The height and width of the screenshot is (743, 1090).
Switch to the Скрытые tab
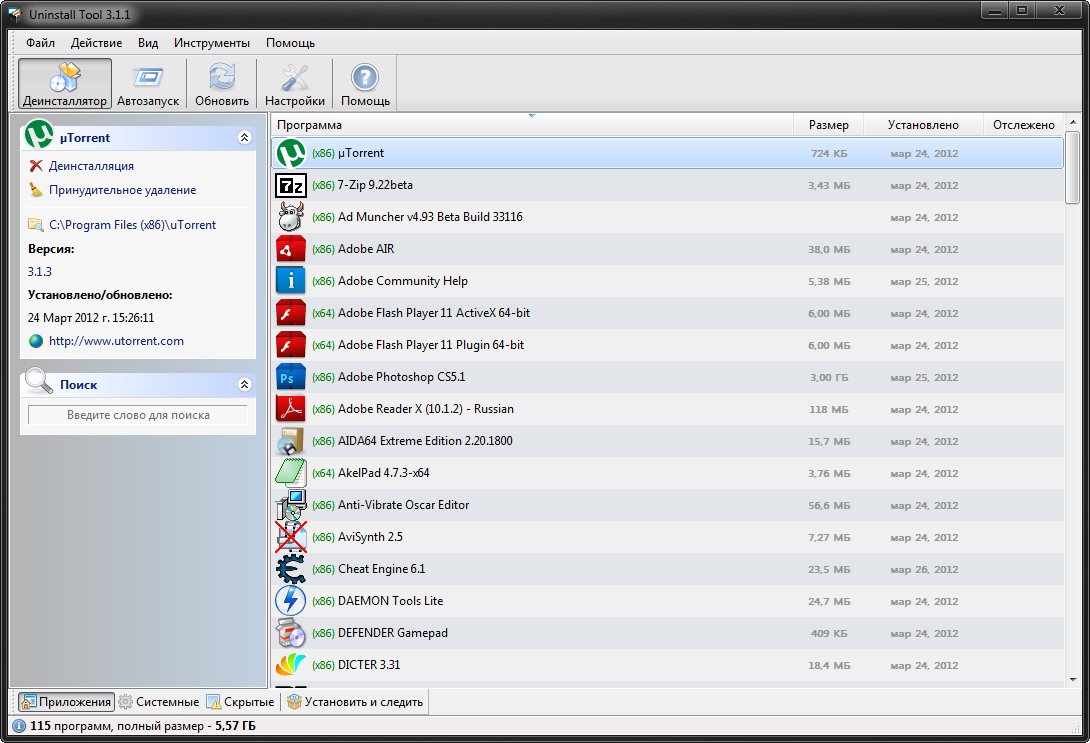pyautogui.click(x=240, y=702)
